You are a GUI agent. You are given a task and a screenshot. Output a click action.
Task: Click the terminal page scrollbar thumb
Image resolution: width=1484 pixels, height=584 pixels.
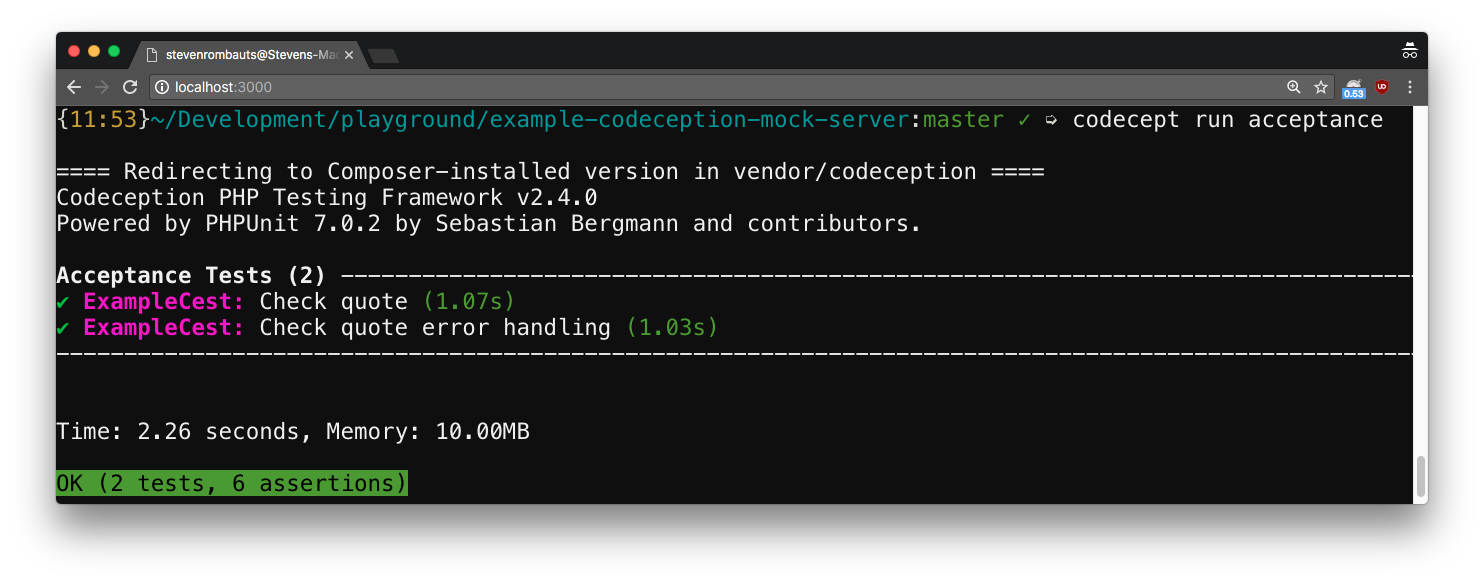coord(1420,475)
